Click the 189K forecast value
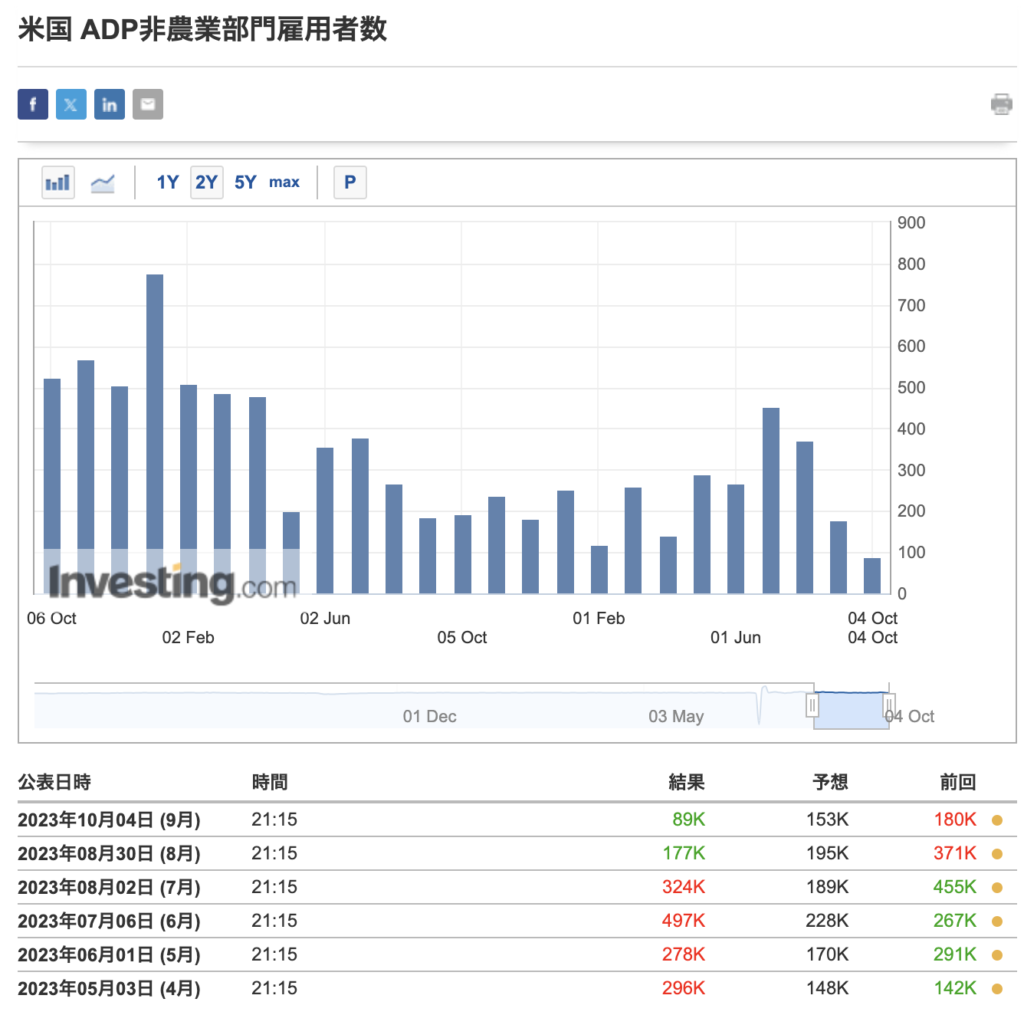Image resolution: width=1024 pixels, height=1015 pixels. pos(827,888)
